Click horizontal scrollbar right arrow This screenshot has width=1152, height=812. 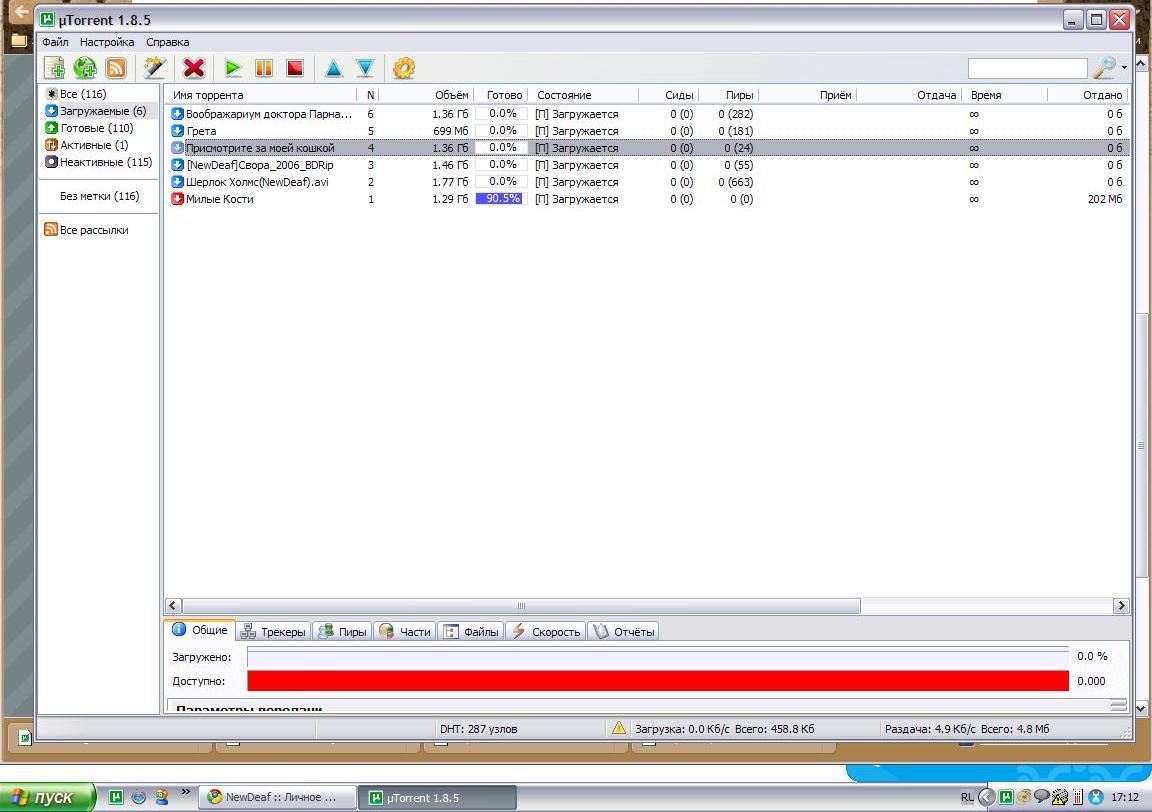[1120, 606]
